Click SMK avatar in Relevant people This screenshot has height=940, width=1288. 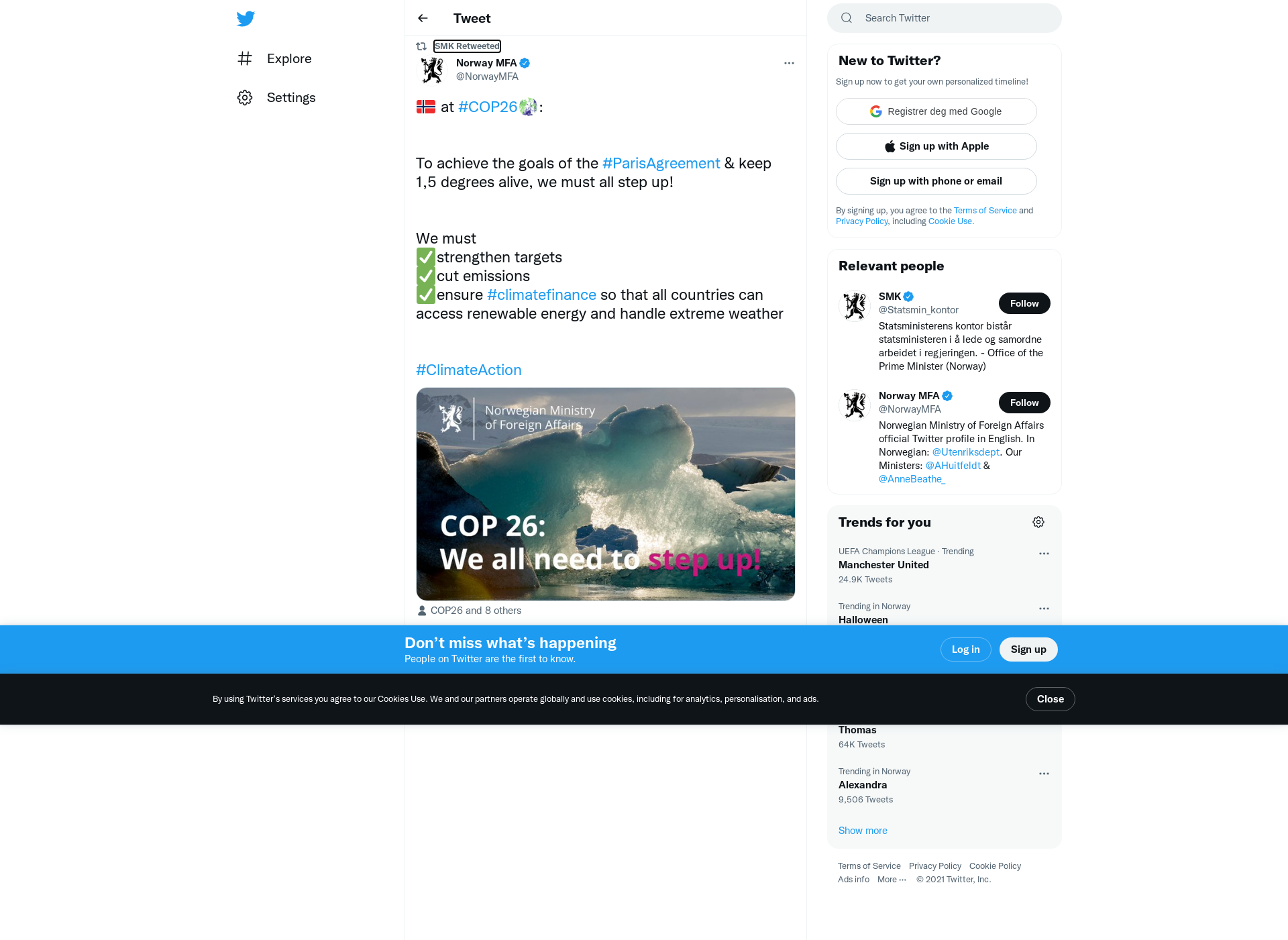pos(855,306)
